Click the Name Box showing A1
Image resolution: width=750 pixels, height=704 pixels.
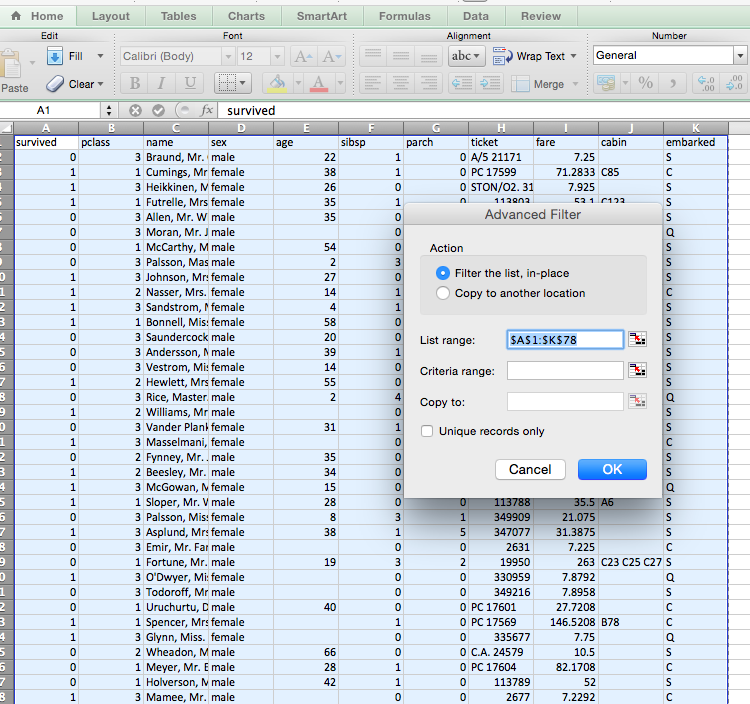50,110
